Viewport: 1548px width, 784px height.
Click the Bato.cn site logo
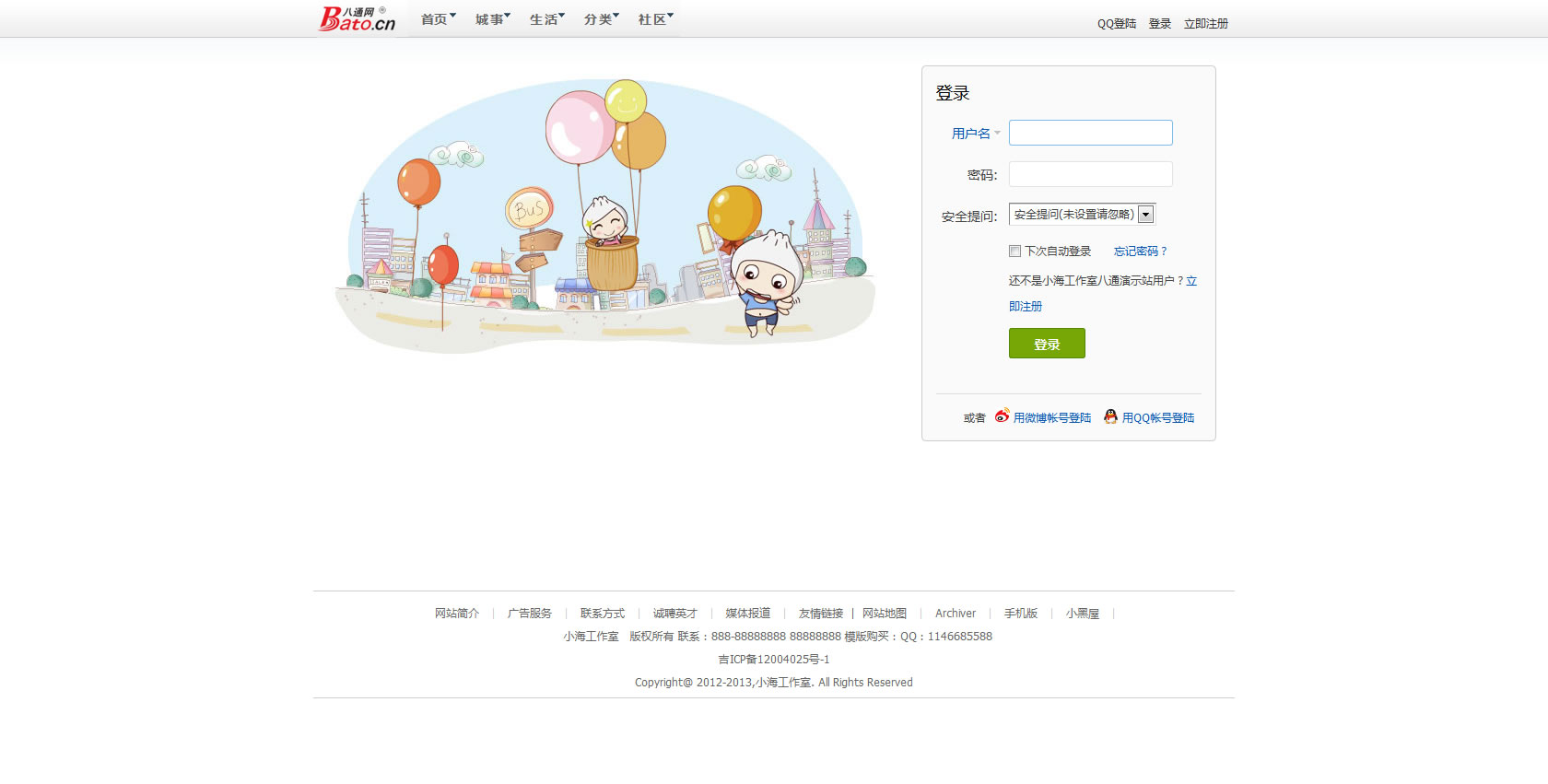click(x=358, y=18)
